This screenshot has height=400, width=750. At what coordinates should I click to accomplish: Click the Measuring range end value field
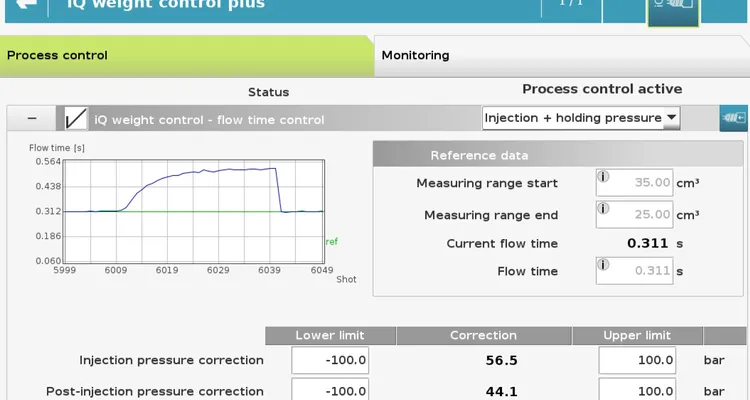(640, 215)
